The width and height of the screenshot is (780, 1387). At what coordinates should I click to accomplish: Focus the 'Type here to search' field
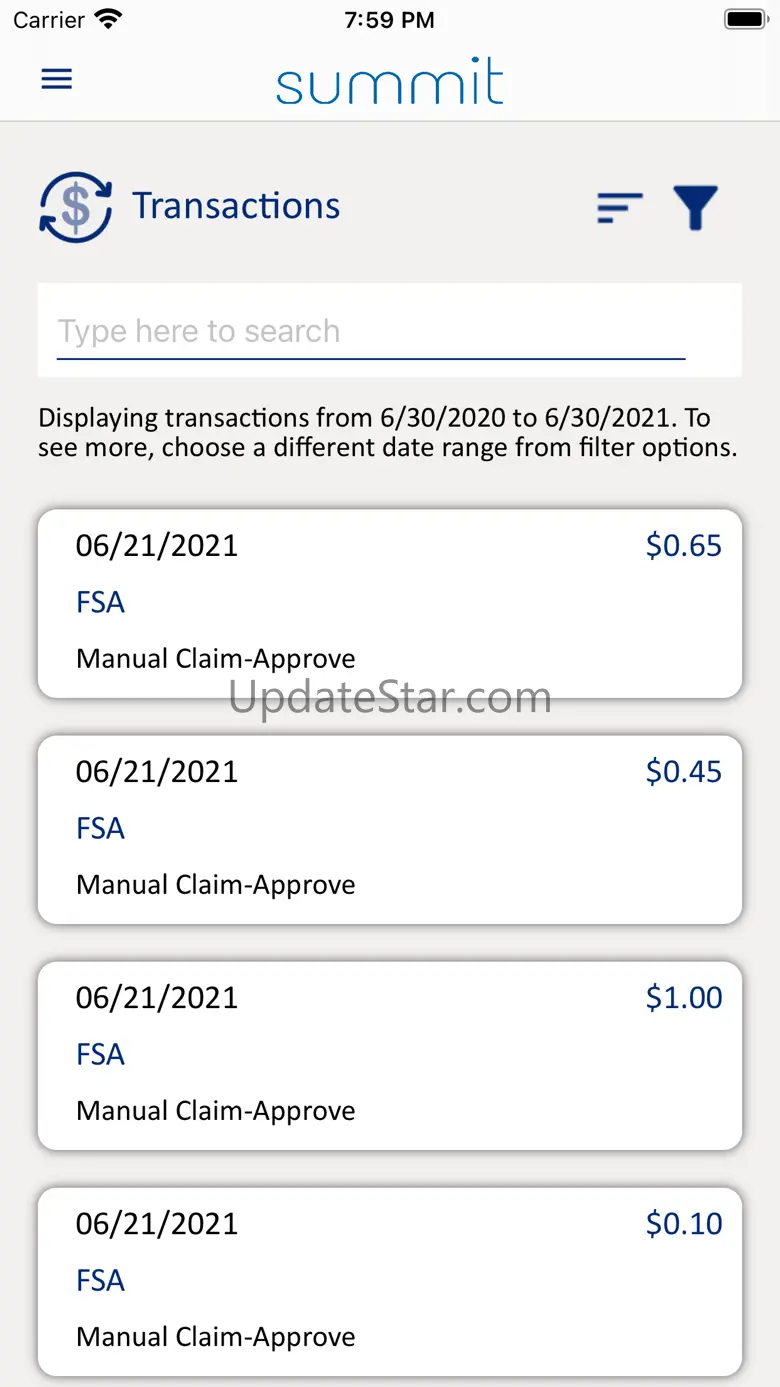[371, 331]
